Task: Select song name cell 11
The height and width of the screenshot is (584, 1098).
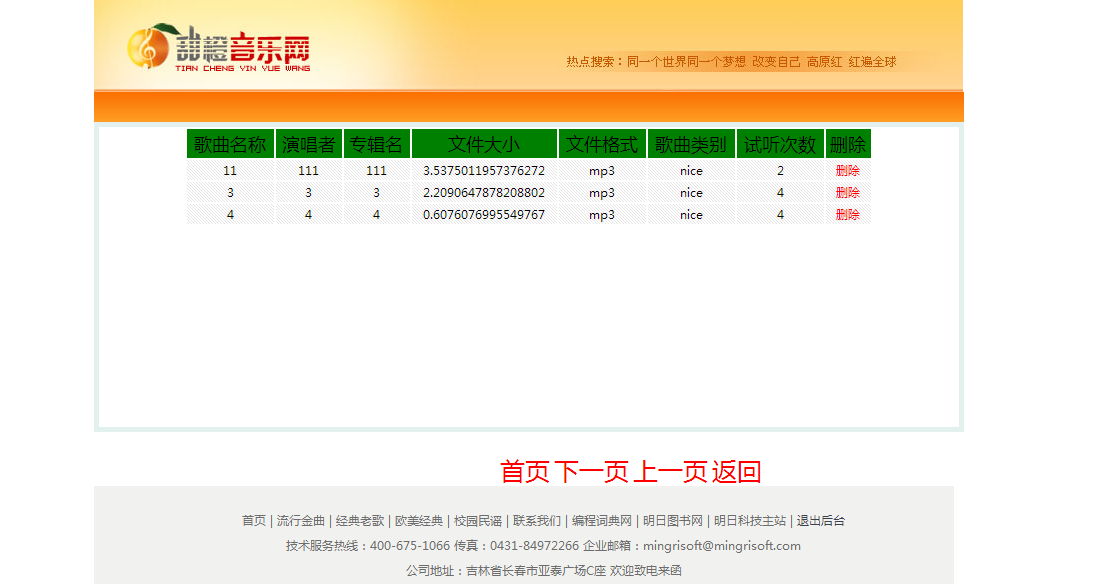Action: pos(230,170)
